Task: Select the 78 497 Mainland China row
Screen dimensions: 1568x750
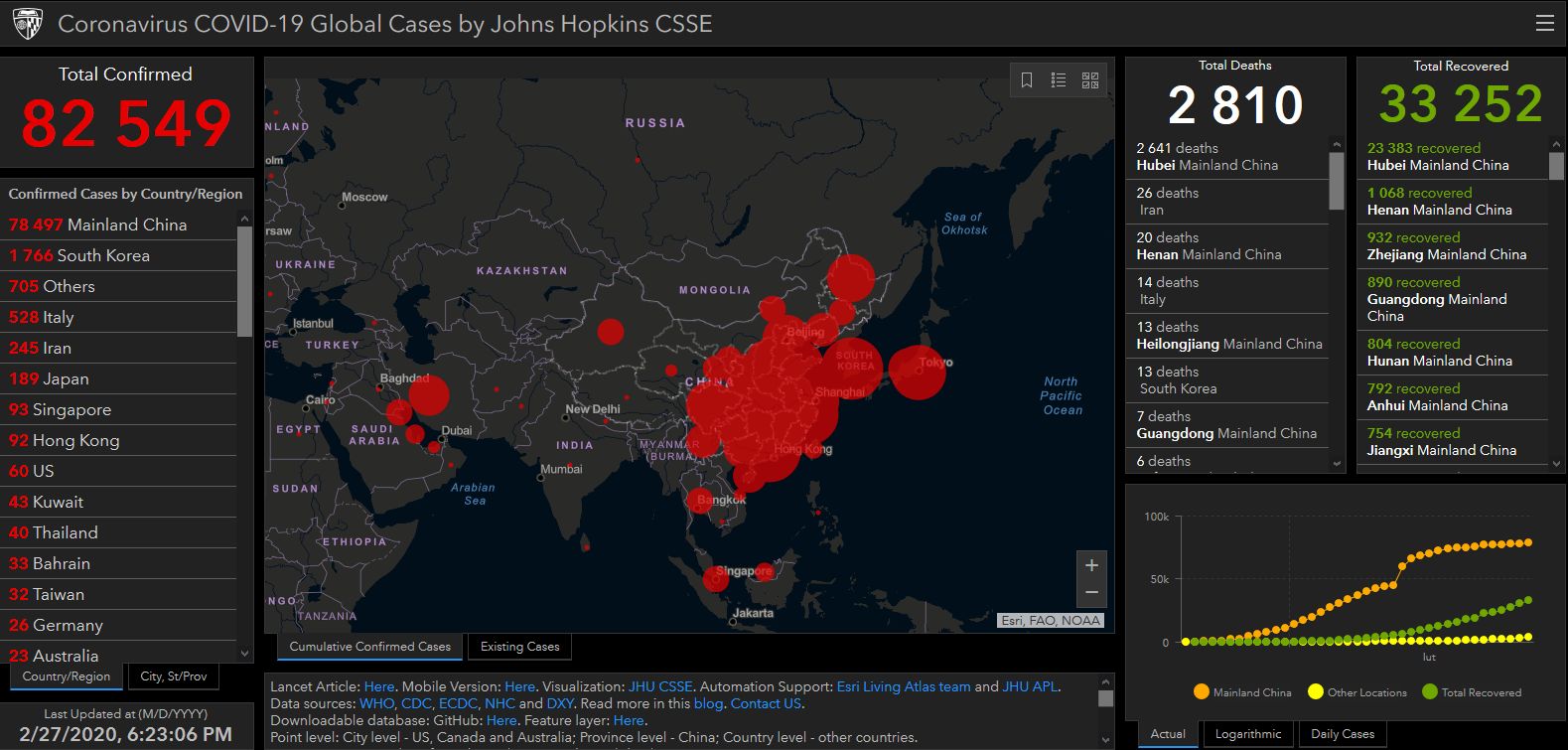Action: (x=119, y=225)
